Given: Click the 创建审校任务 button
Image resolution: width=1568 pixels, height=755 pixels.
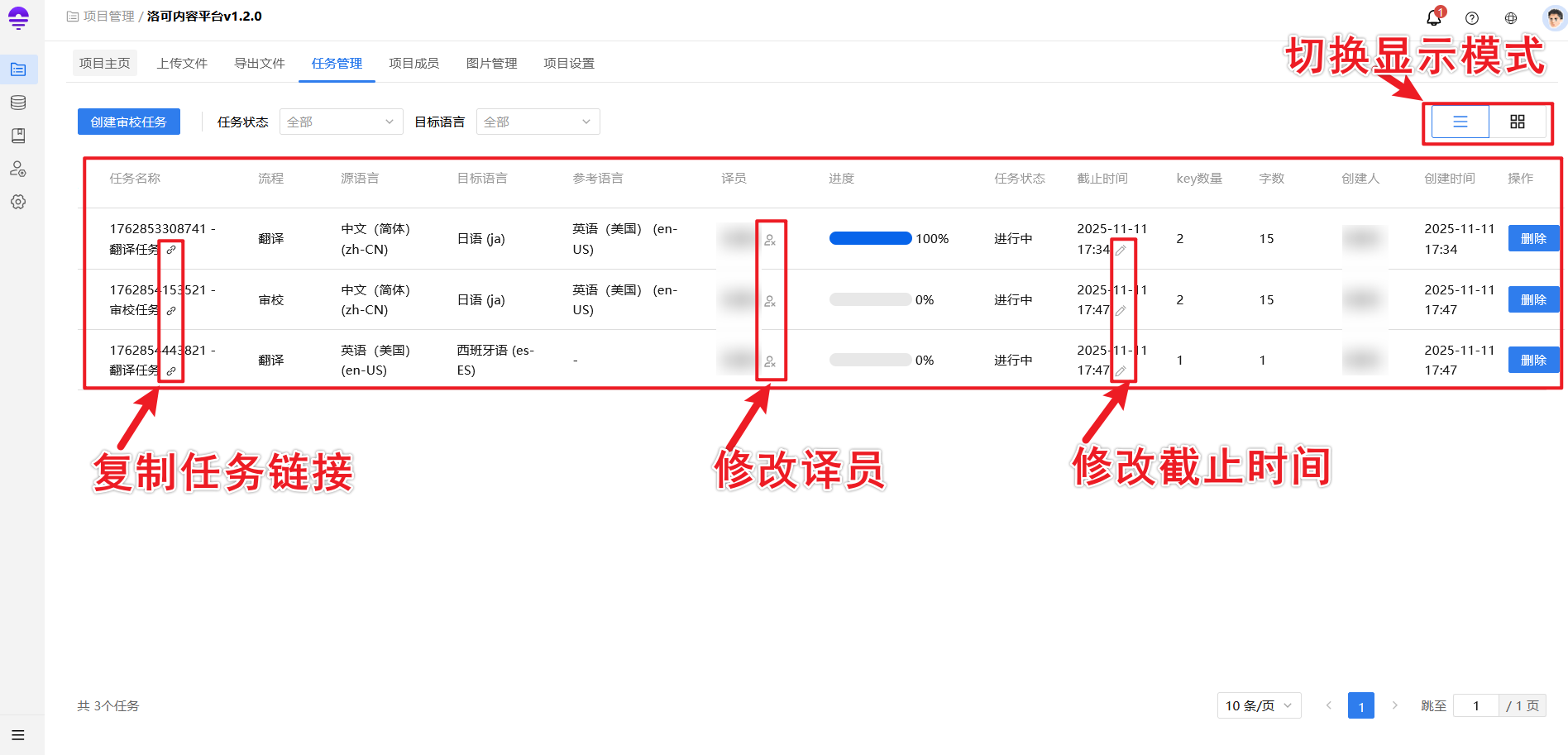Looking at the screenshot, I should tap(128, 122).
